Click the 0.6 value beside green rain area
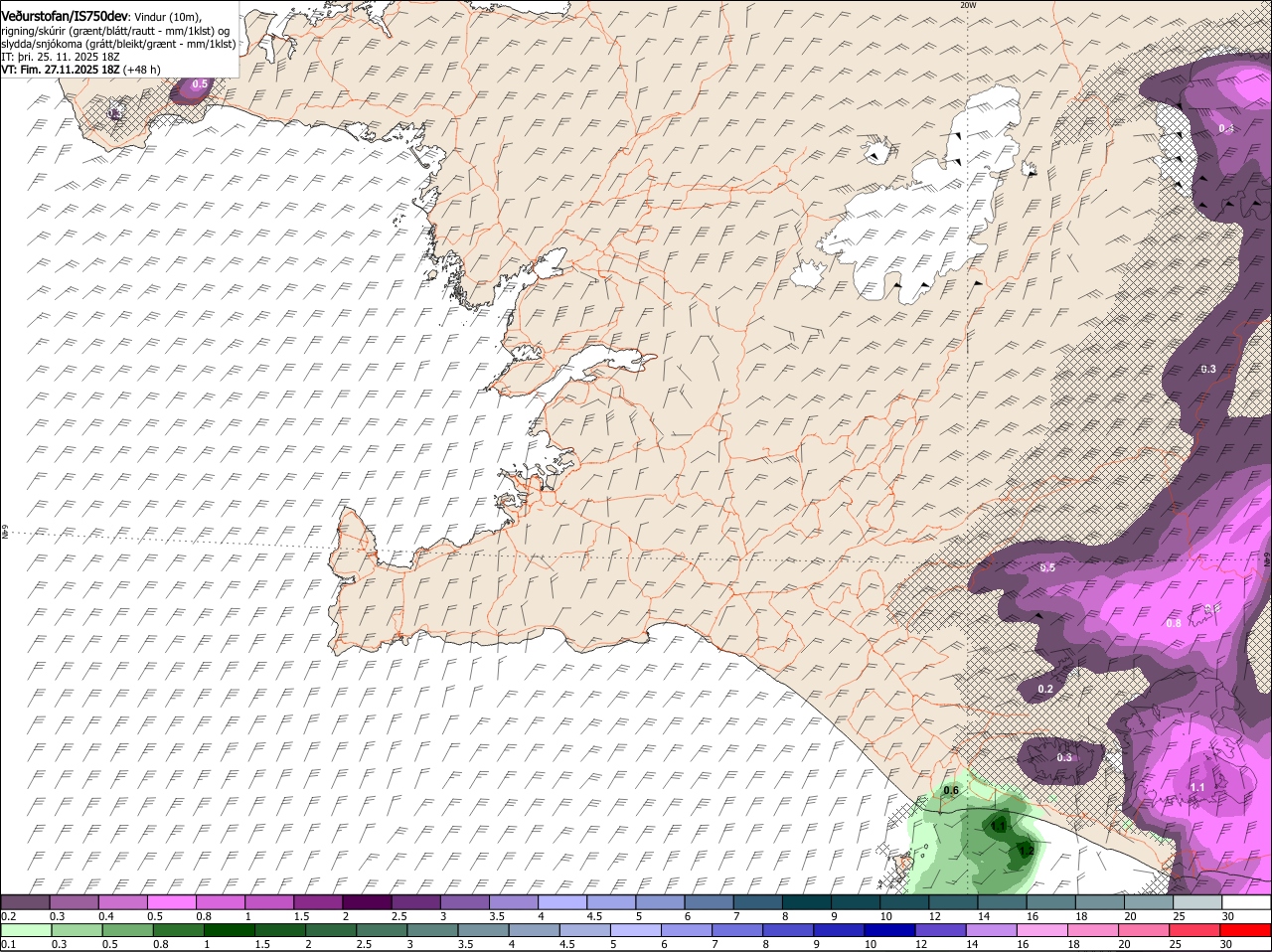 coord(951,790)
